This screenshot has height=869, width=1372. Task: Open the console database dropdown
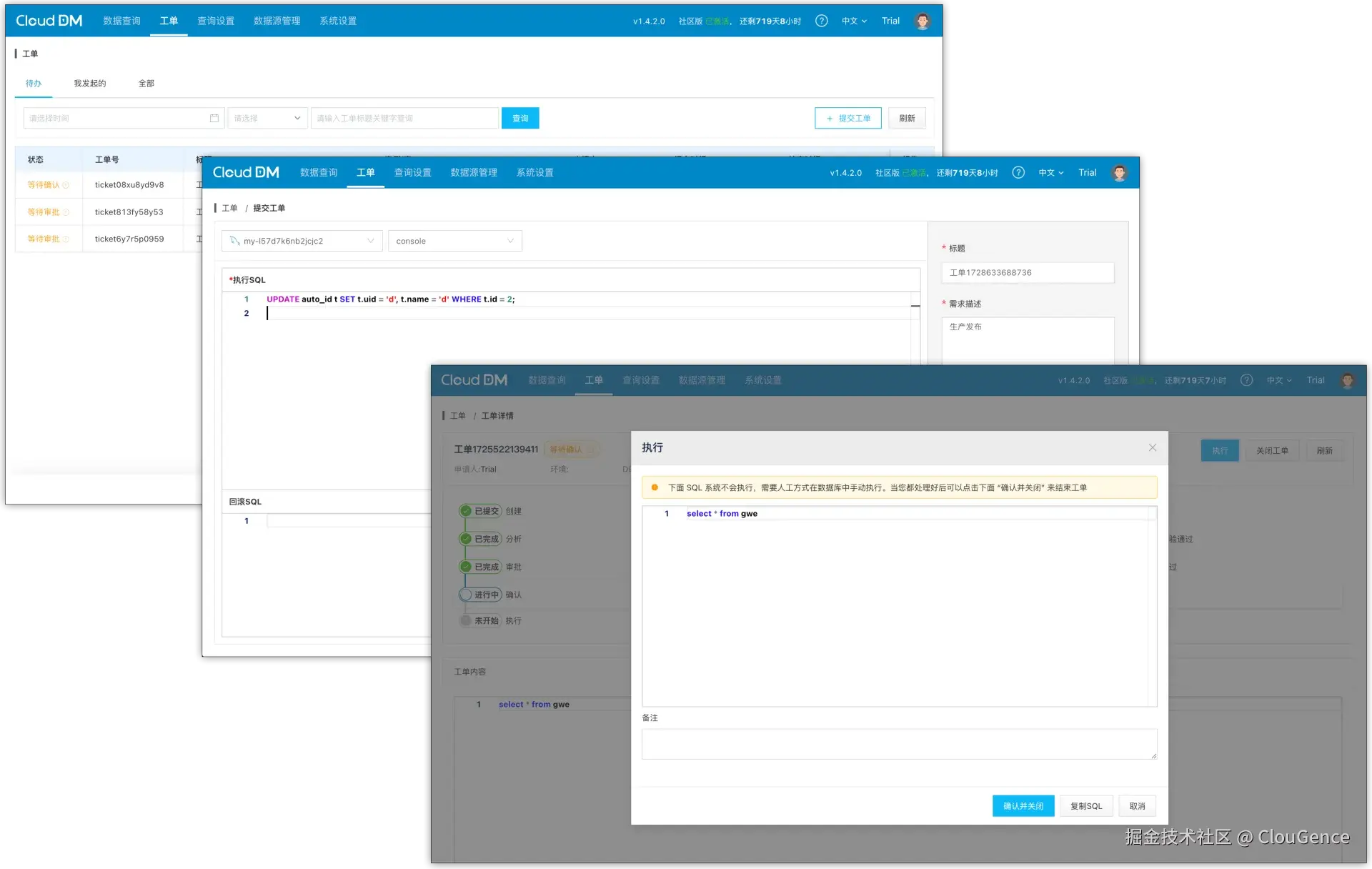point(454,241)
